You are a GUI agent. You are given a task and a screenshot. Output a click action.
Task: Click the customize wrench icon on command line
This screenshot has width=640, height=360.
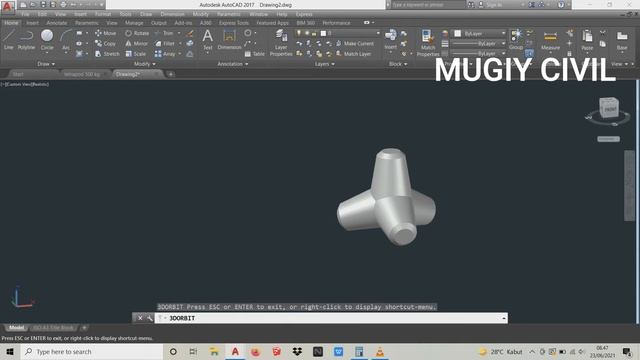149,318
